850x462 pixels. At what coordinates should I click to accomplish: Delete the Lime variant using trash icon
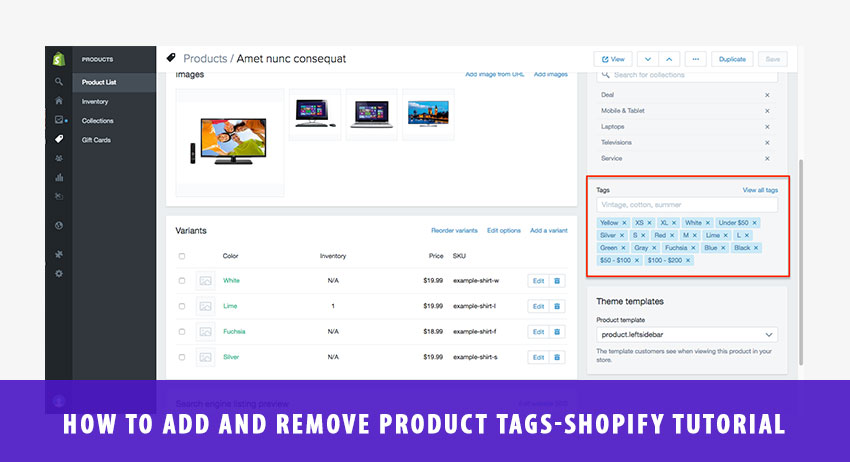click(x=557, y=306)
